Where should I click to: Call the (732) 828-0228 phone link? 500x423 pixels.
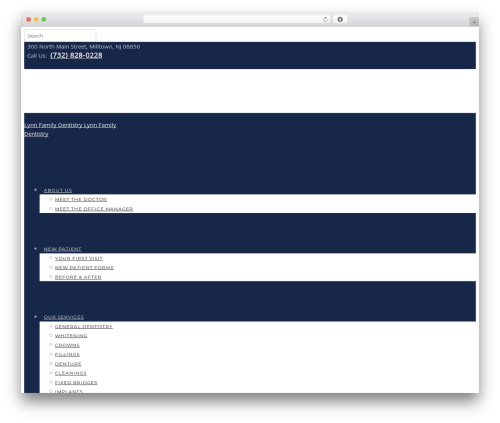click(76, 55)
